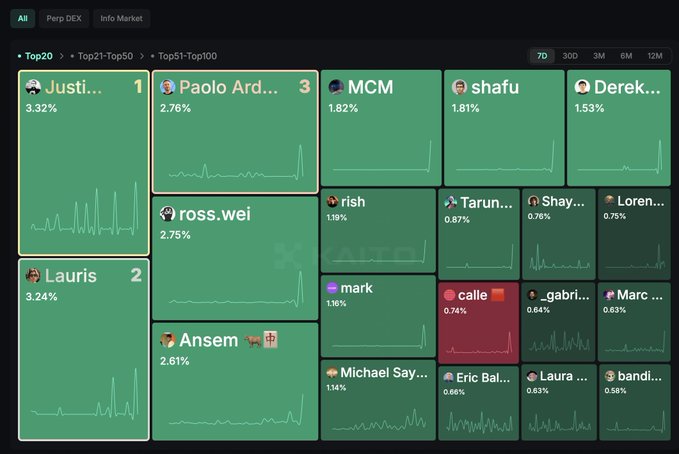Screen dimensions: 679x454
Task: Click Ansem profile avatar
Action: [167, 340]
